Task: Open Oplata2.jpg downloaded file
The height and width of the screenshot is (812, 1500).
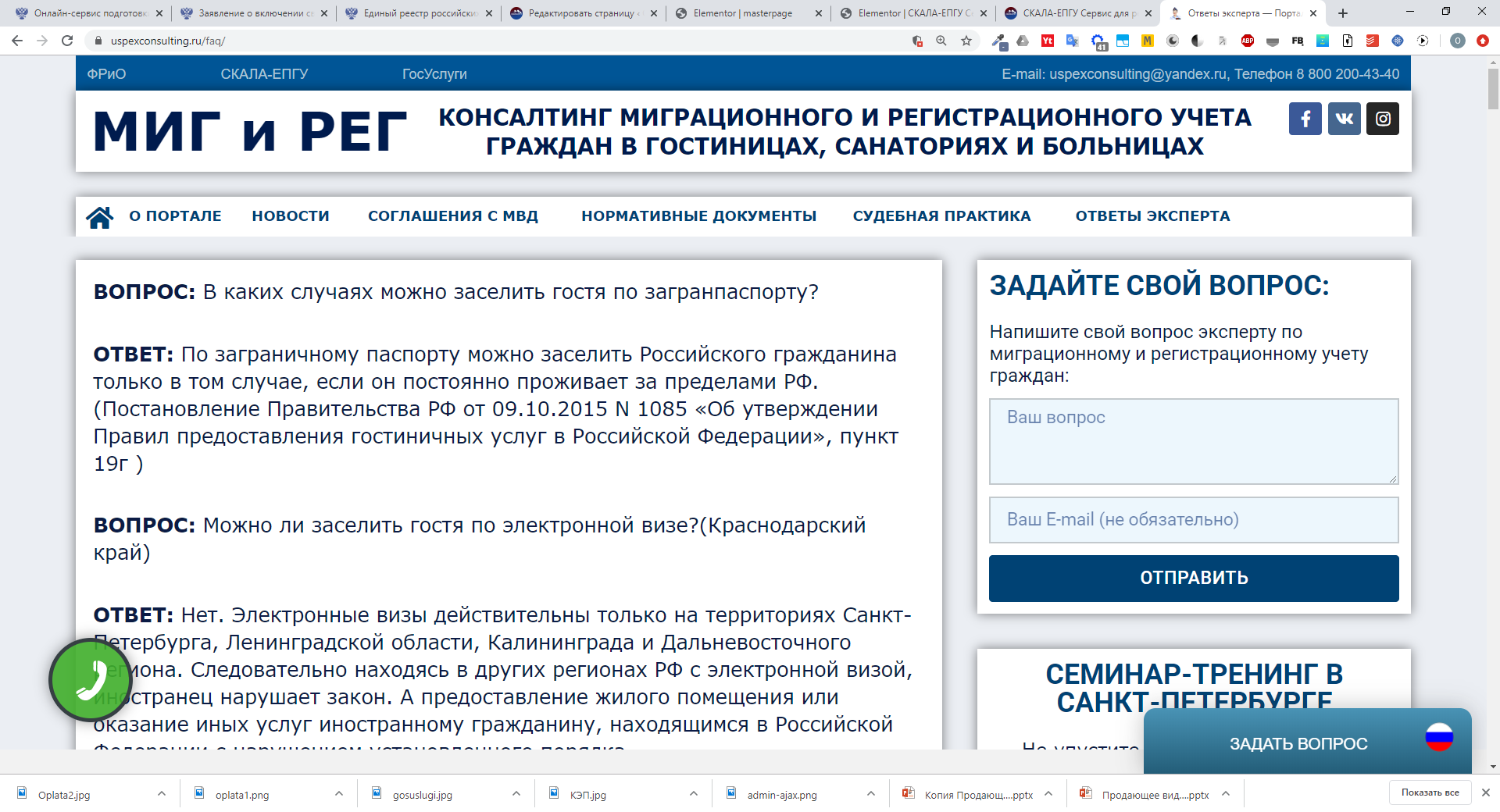Action: click(x=64, y=795)
